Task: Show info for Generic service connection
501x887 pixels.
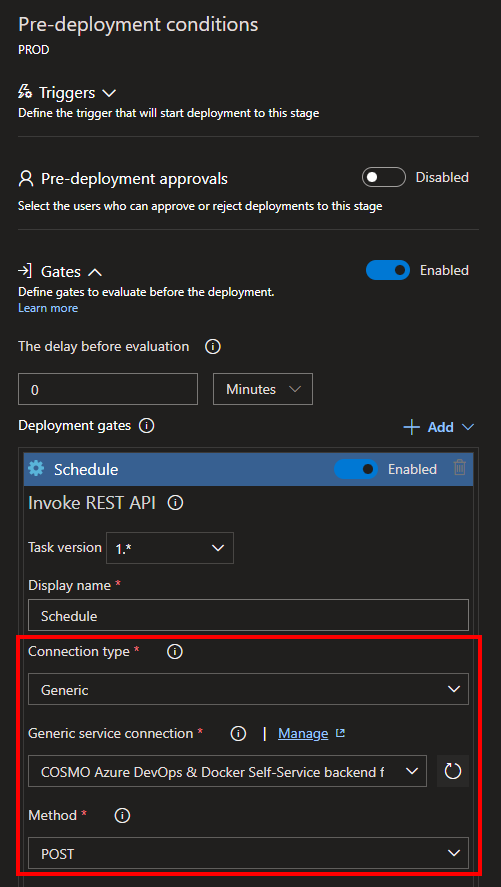Action: [239, 734]
